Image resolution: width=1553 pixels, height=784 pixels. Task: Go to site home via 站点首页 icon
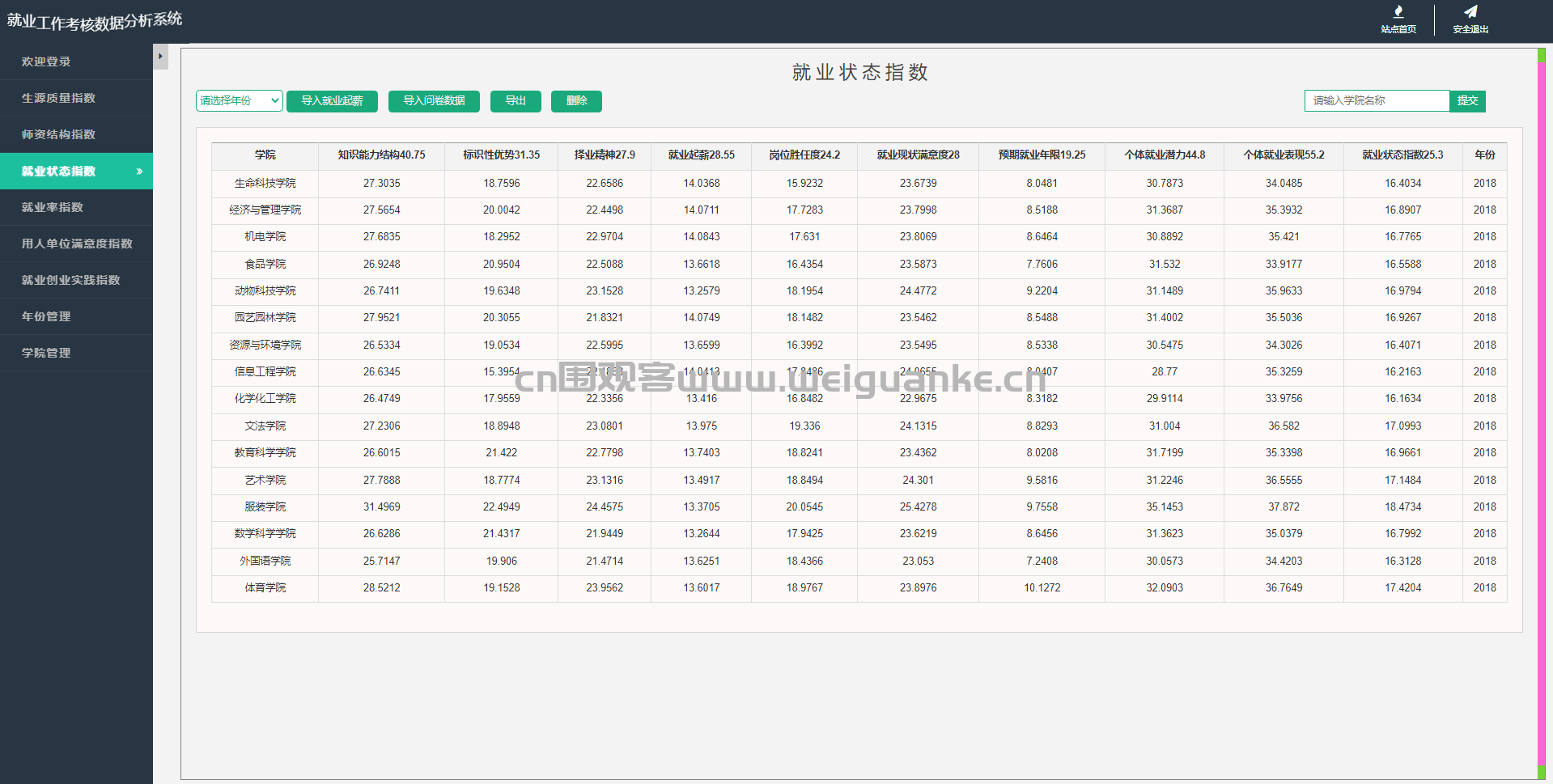point(1398,19)
